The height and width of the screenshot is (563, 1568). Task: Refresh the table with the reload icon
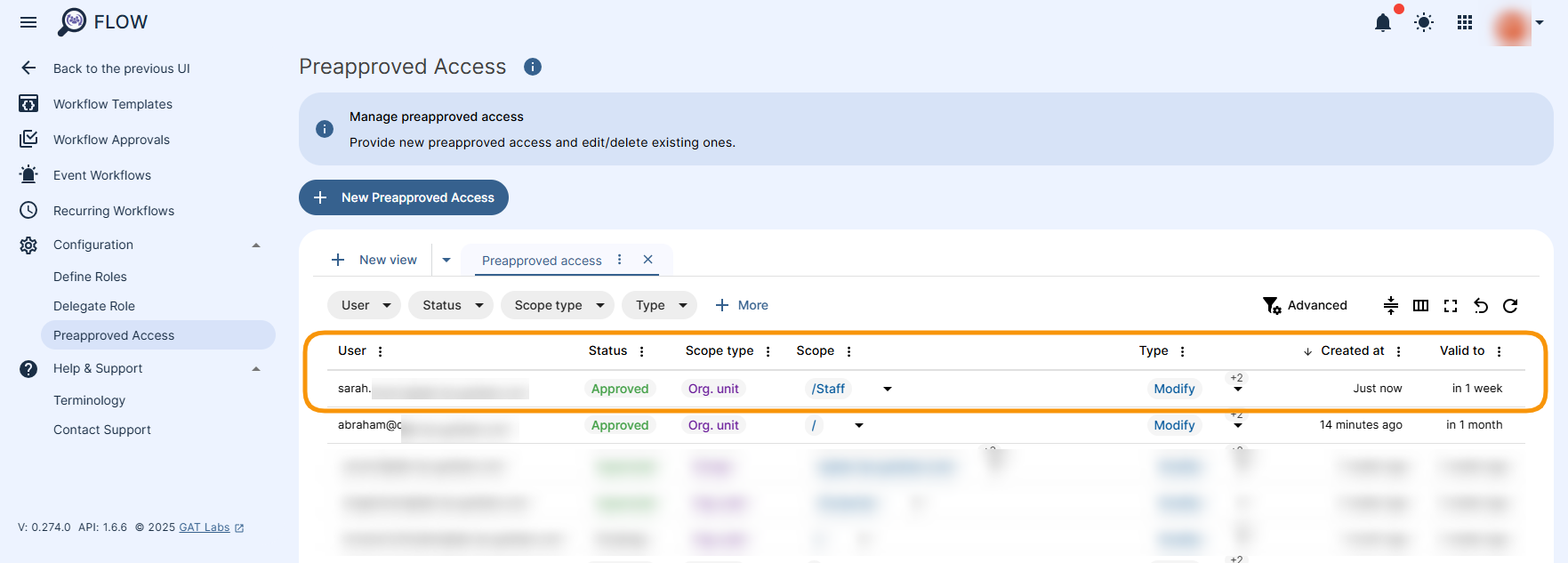[1510, 306]
